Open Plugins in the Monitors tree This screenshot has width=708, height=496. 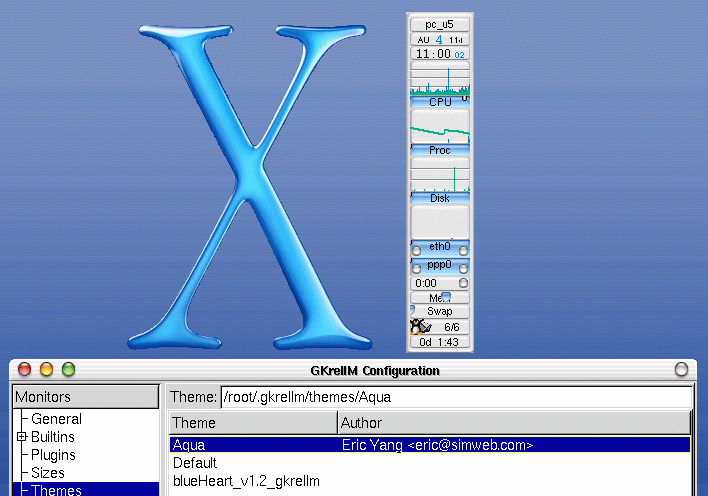(x=53, y=455)
